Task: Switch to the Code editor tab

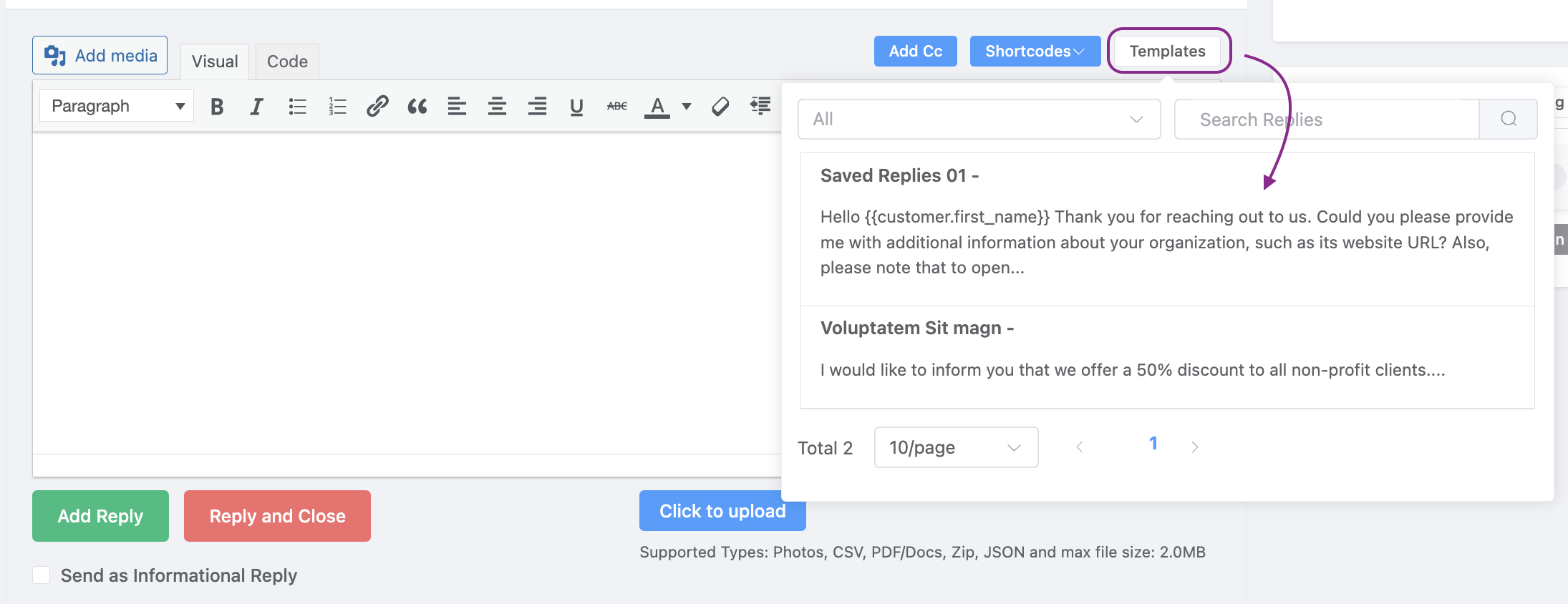Action: tap(287, 62)
